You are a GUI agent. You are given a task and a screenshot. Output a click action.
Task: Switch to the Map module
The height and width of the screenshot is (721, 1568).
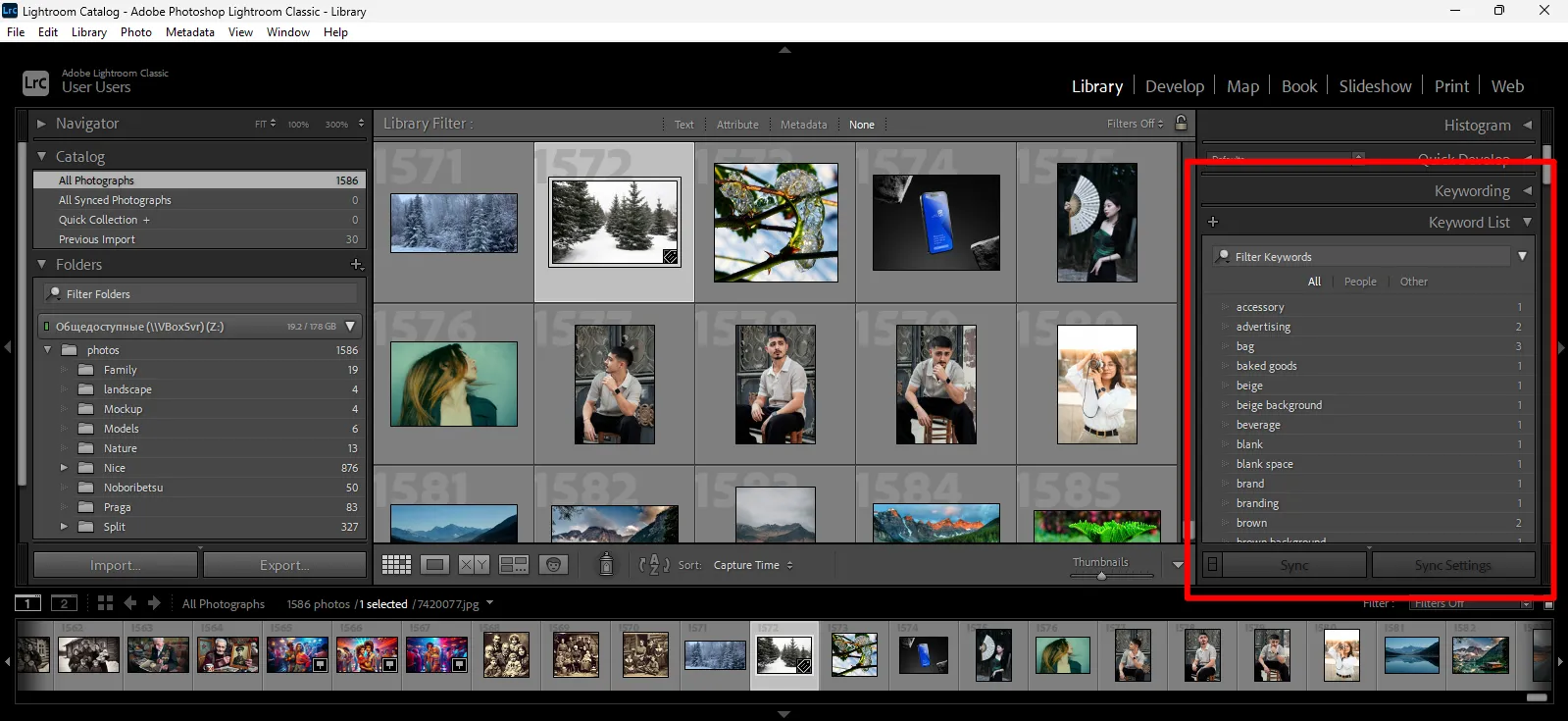(x=1242, y=86)
